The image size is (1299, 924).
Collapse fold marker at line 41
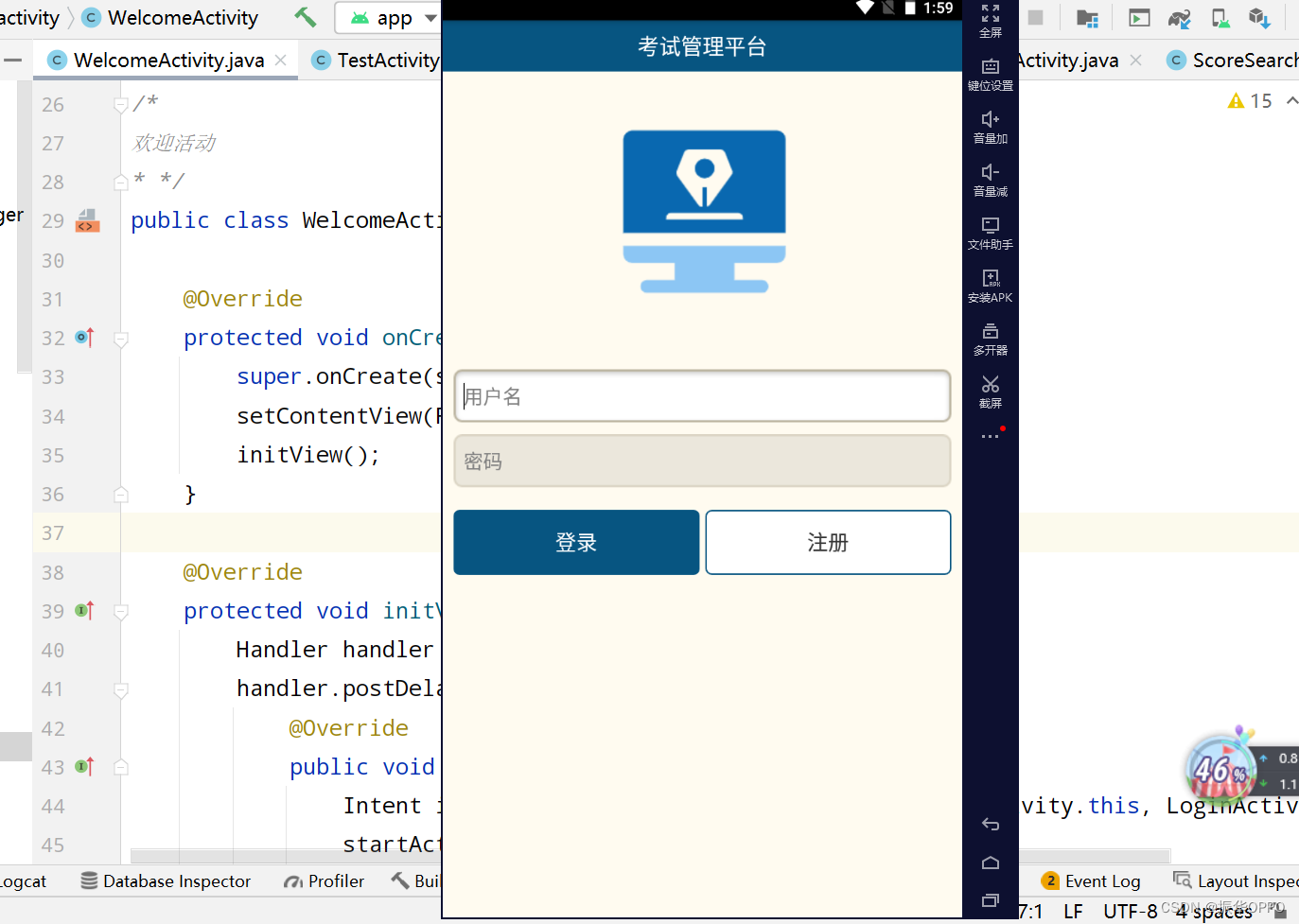pyautogui.click(x=121, y=690)
